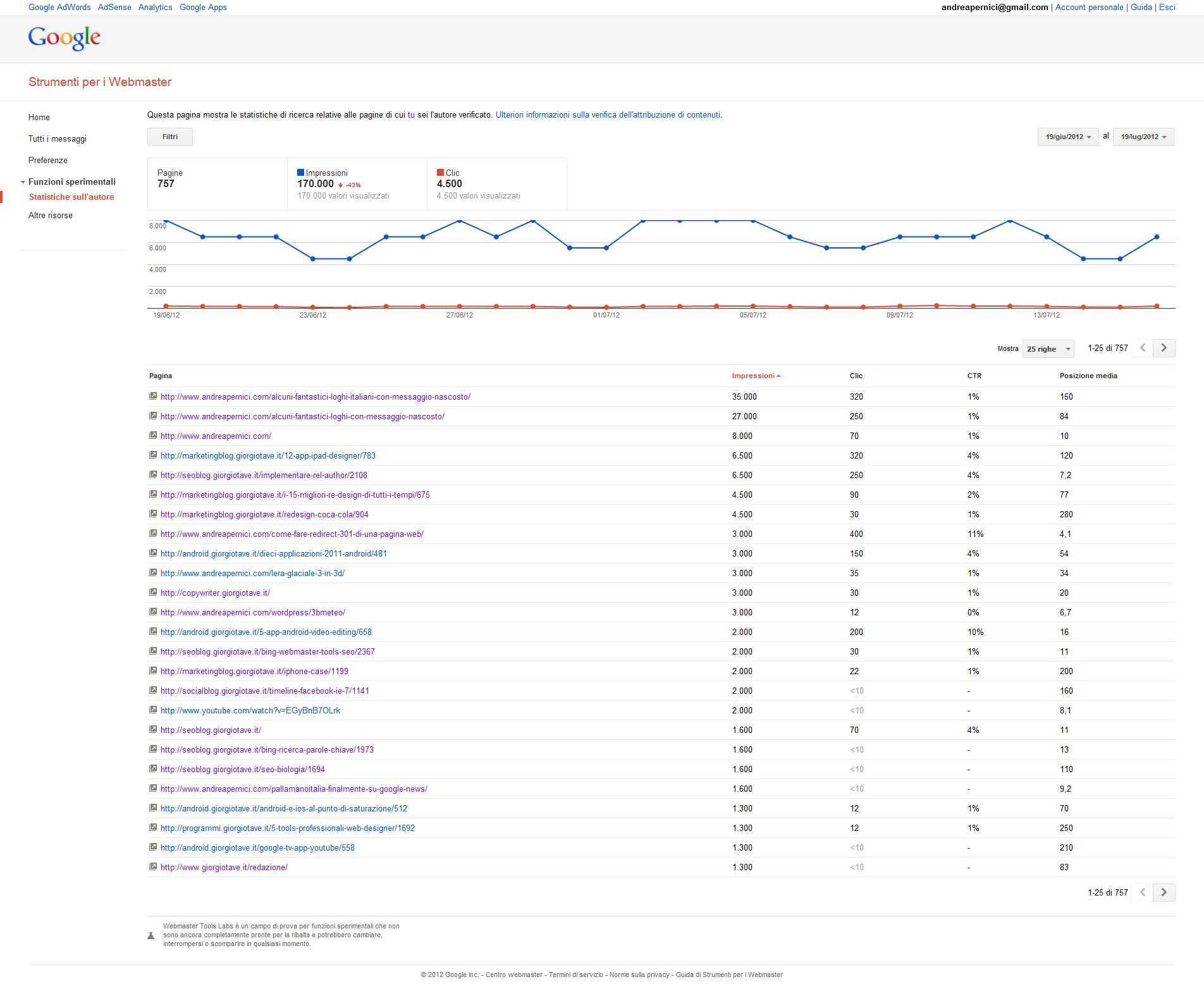Viewport: 1204px width, 991px height.
Task: Open Tutti i messaggi in the sidebar
Action: [x=57, y=138]
